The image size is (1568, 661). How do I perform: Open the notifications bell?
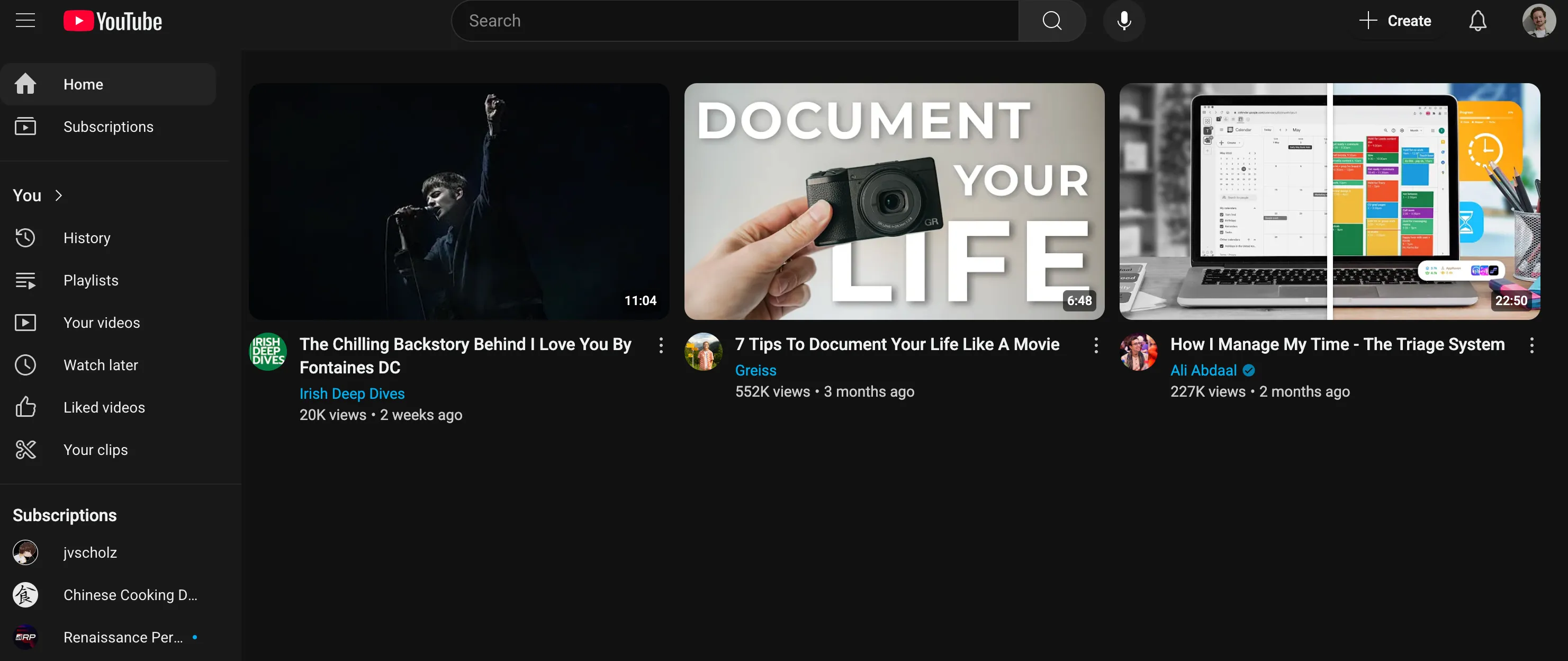(x=1478, y=20)
